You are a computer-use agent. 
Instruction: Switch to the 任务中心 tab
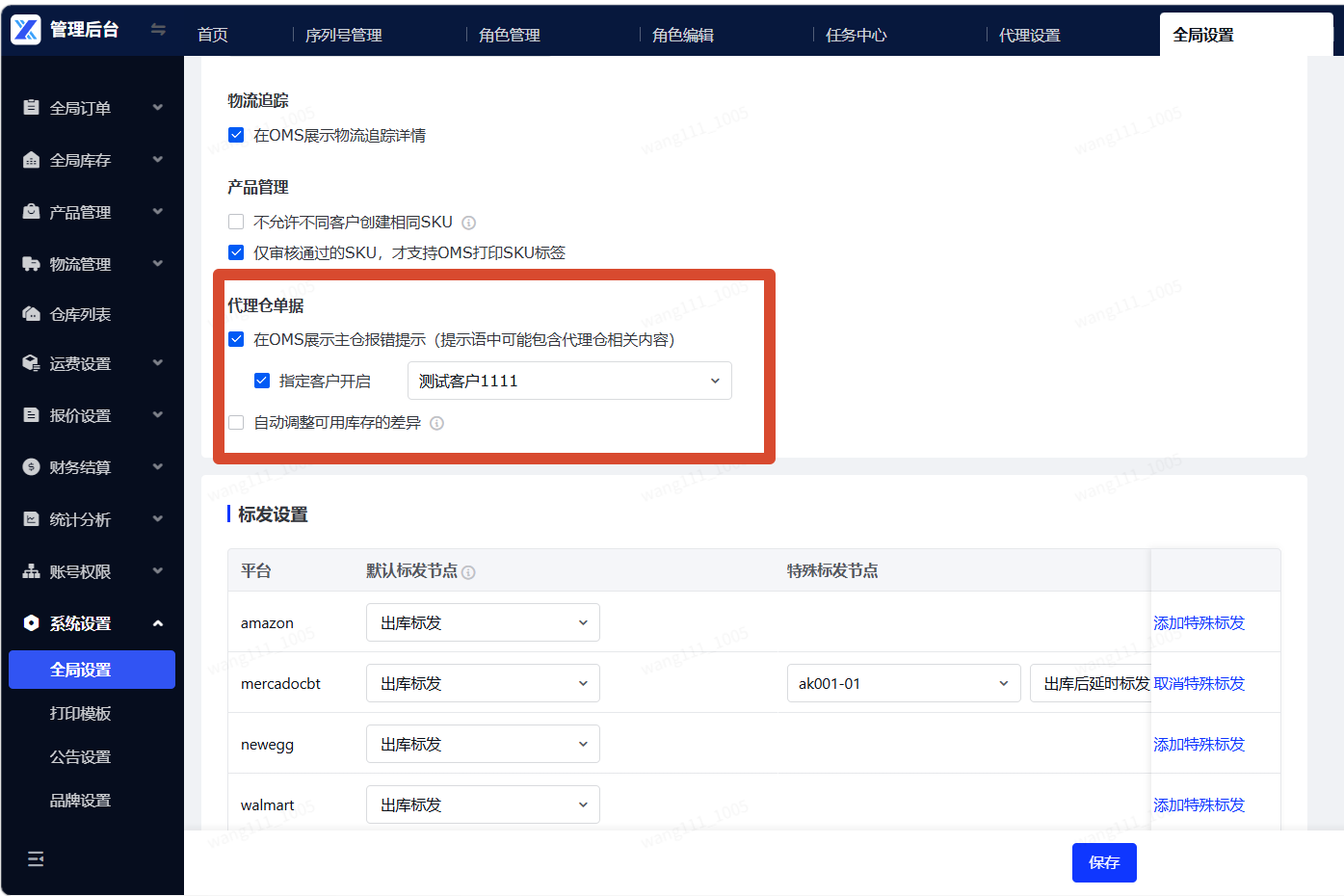pos(856,35)
